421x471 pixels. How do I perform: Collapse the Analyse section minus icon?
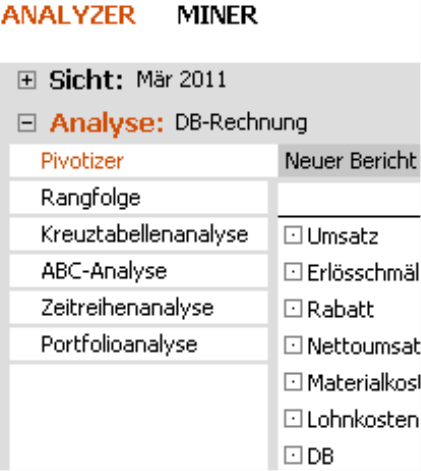coord(27,123)
